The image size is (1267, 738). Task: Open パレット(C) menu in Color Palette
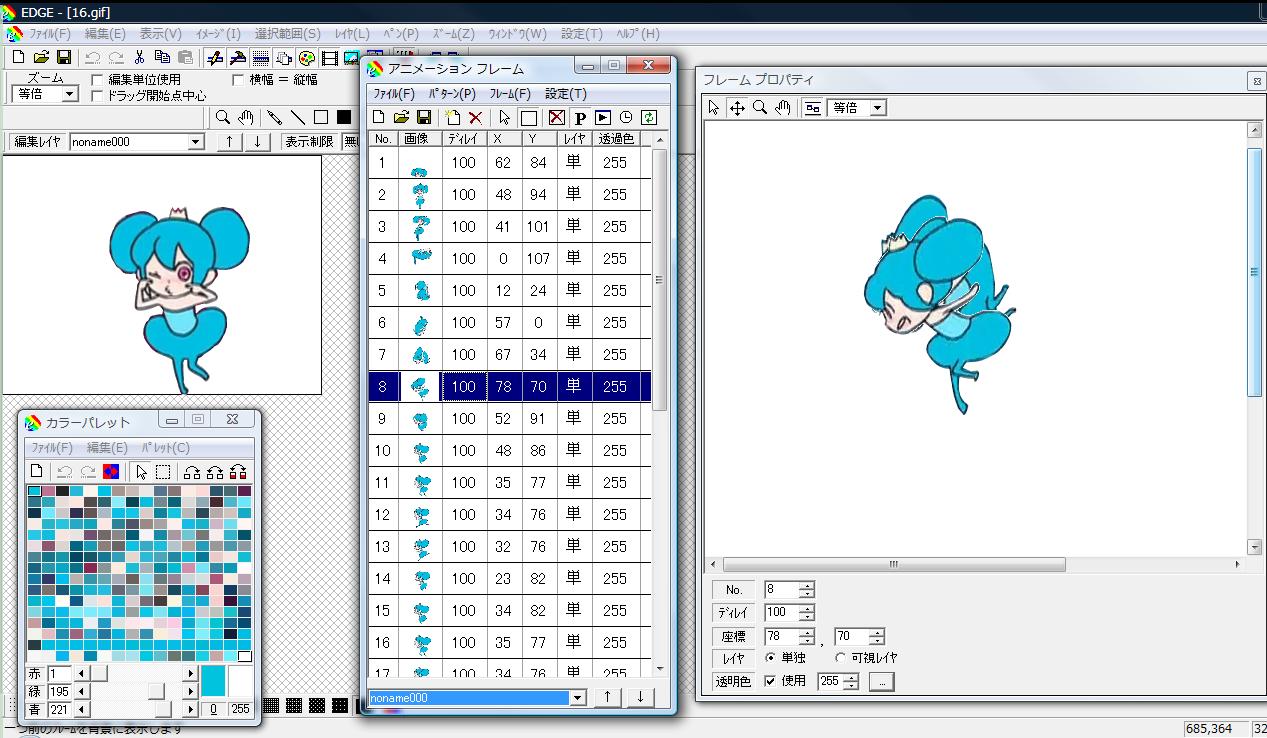(165, 448)
